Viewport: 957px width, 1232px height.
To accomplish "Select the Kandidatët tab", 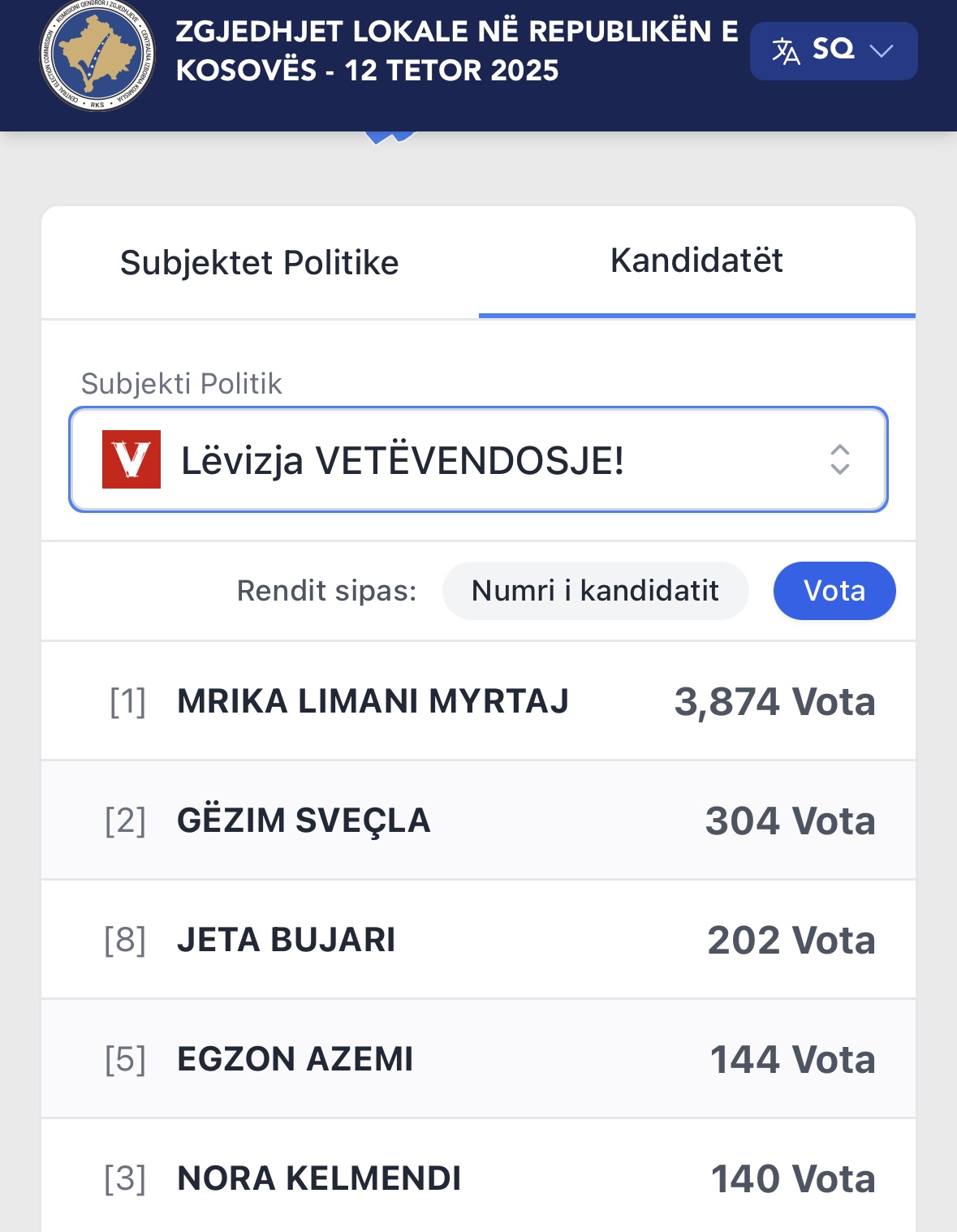I will pos(696,261).
